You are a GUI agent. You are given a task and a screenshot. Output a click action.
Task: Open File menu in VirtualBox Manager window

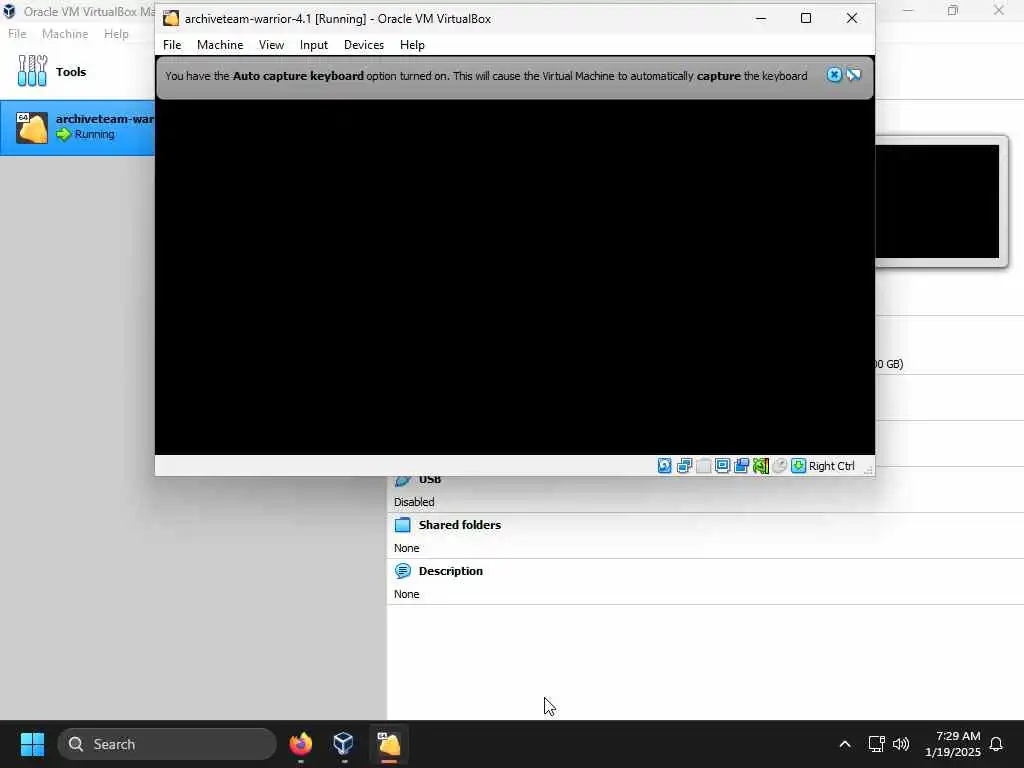click(x=17, y=34)
